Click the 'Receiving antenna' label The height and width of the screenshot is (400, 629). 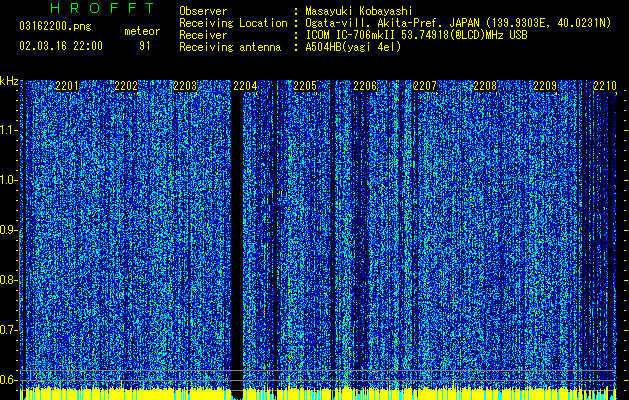230,47
